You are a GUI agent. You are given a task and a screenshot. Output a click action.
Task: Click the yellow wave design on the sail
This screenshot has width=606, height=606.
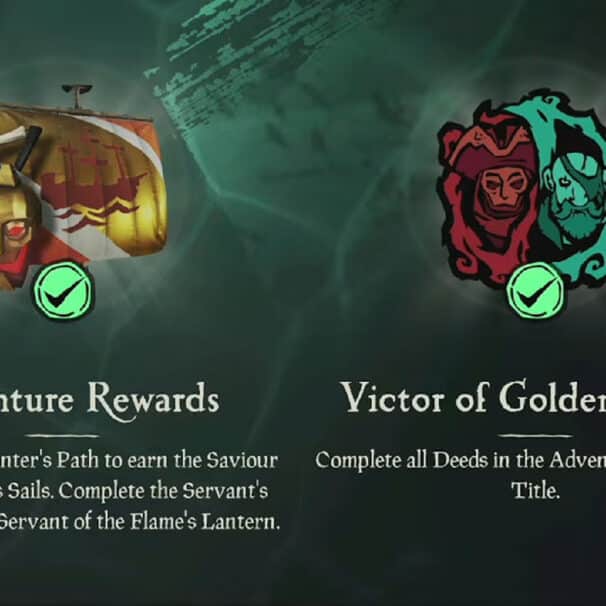tap(102, 214)
